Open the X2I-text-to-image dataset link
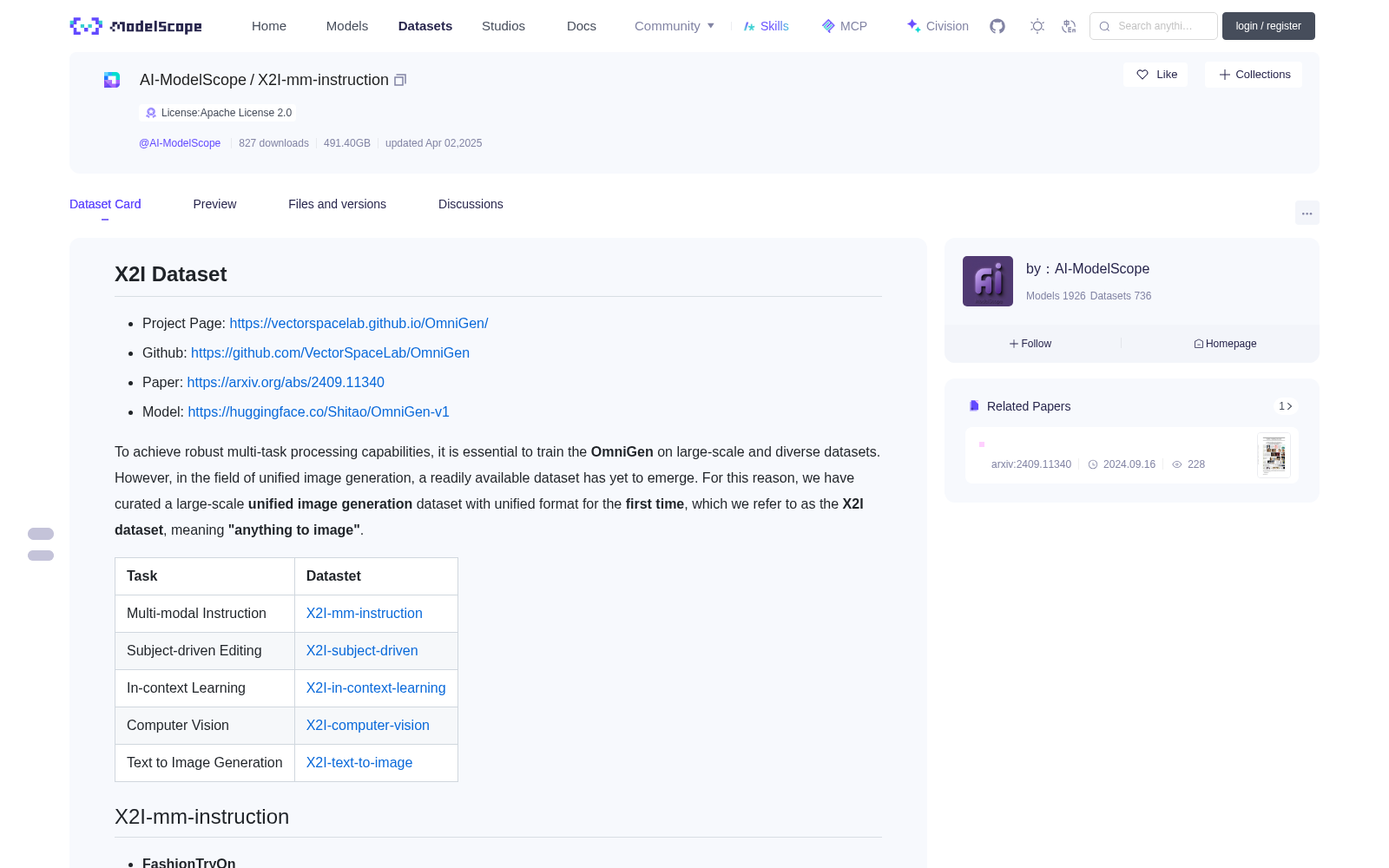Screen dimensions: 1389x868 click(359, 762)
